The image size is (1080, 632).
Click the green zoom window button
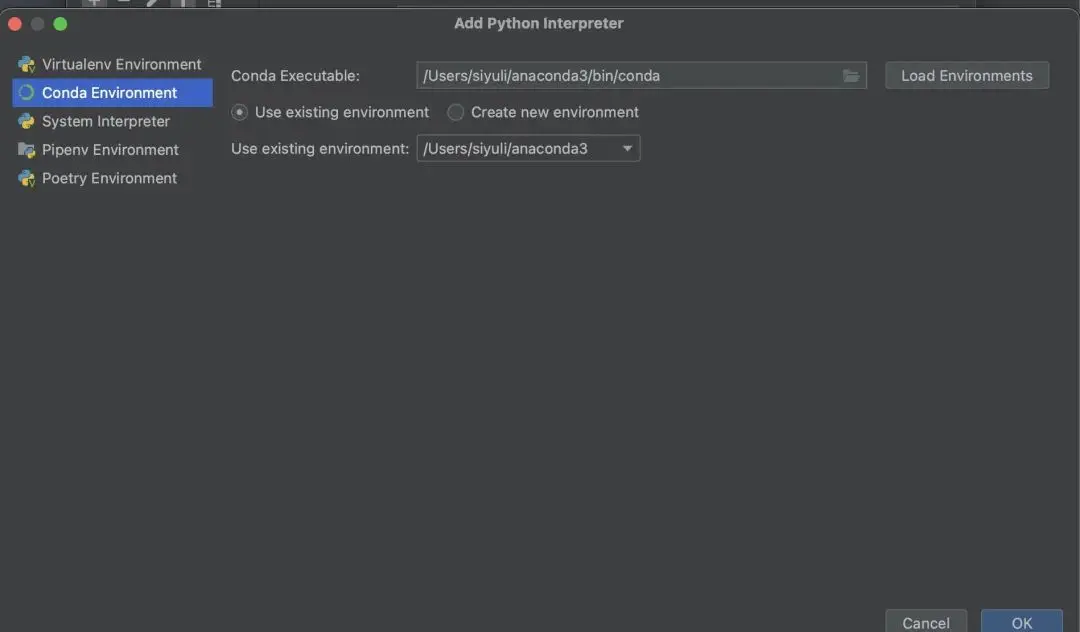pos(60,23)
